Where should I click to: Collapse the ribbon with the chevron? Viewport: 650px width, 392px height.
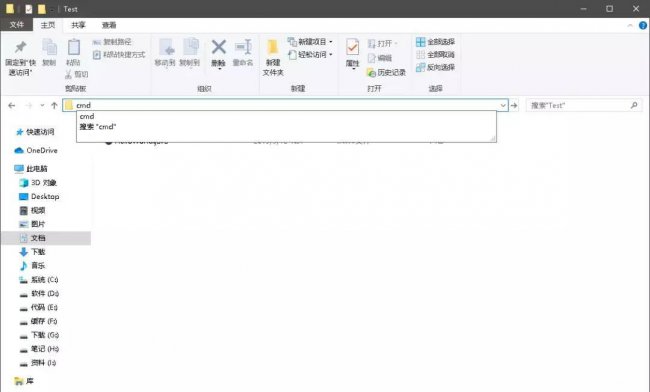630,25
